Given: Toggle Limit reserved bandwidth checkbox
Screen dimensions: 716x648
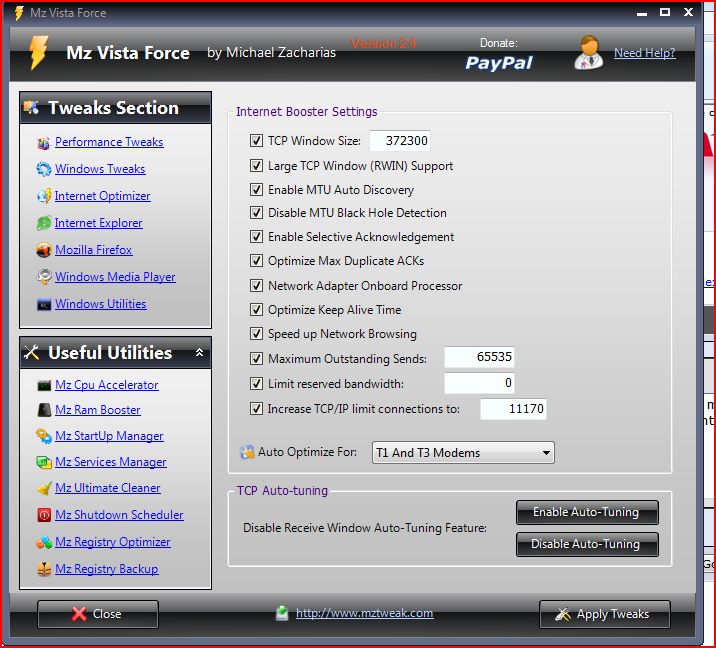Looking at the screenshot, I should pos(256,384).
